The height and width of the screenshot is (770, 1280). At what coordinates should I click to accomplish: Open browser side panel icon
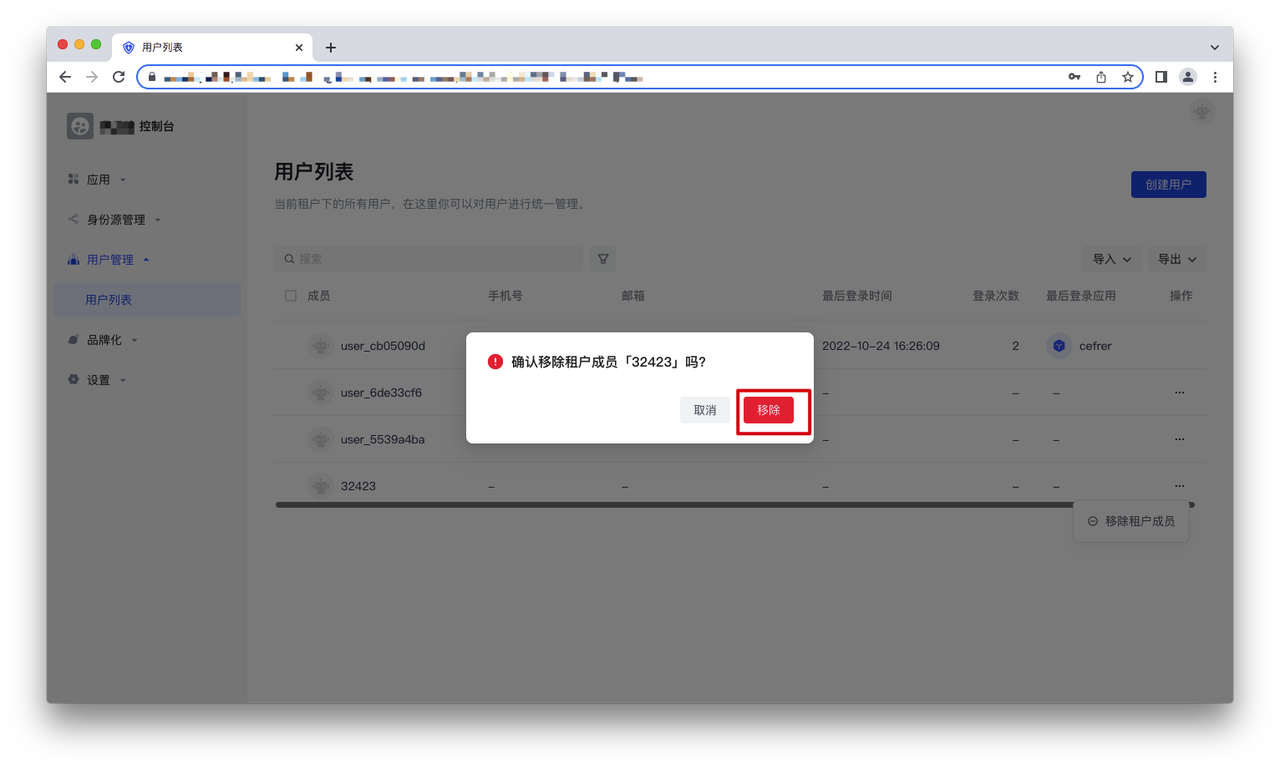click(x=1161, y=77)
